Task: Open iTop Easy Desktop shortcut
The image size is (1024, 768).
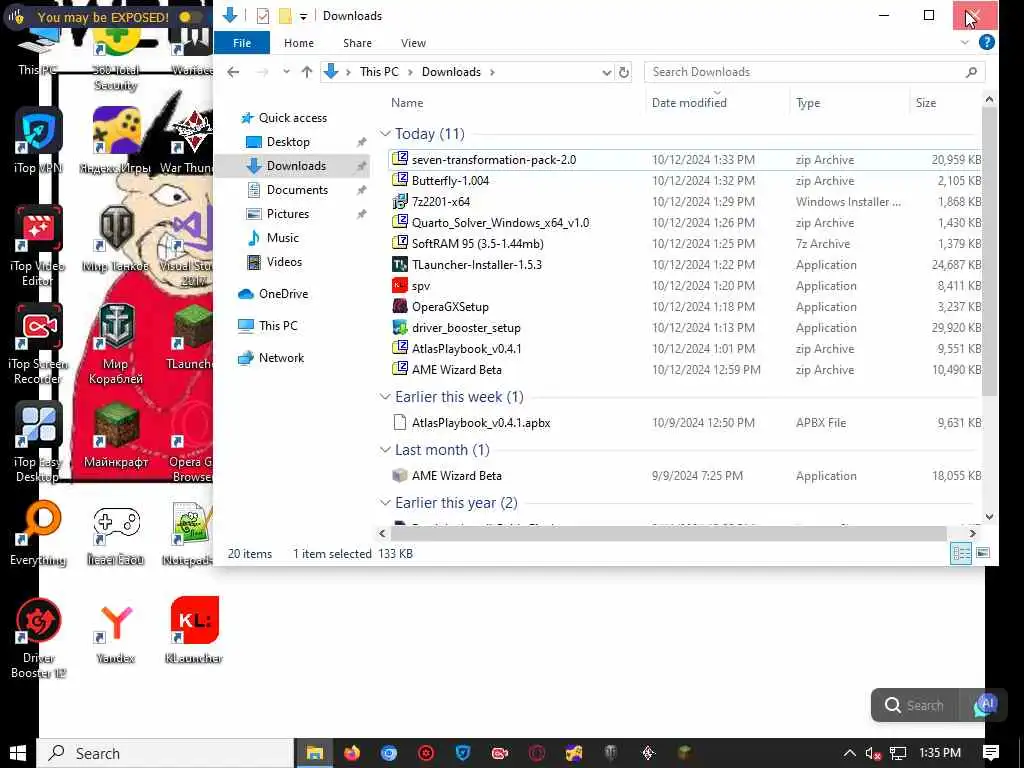Action: (x=38, y=442)
